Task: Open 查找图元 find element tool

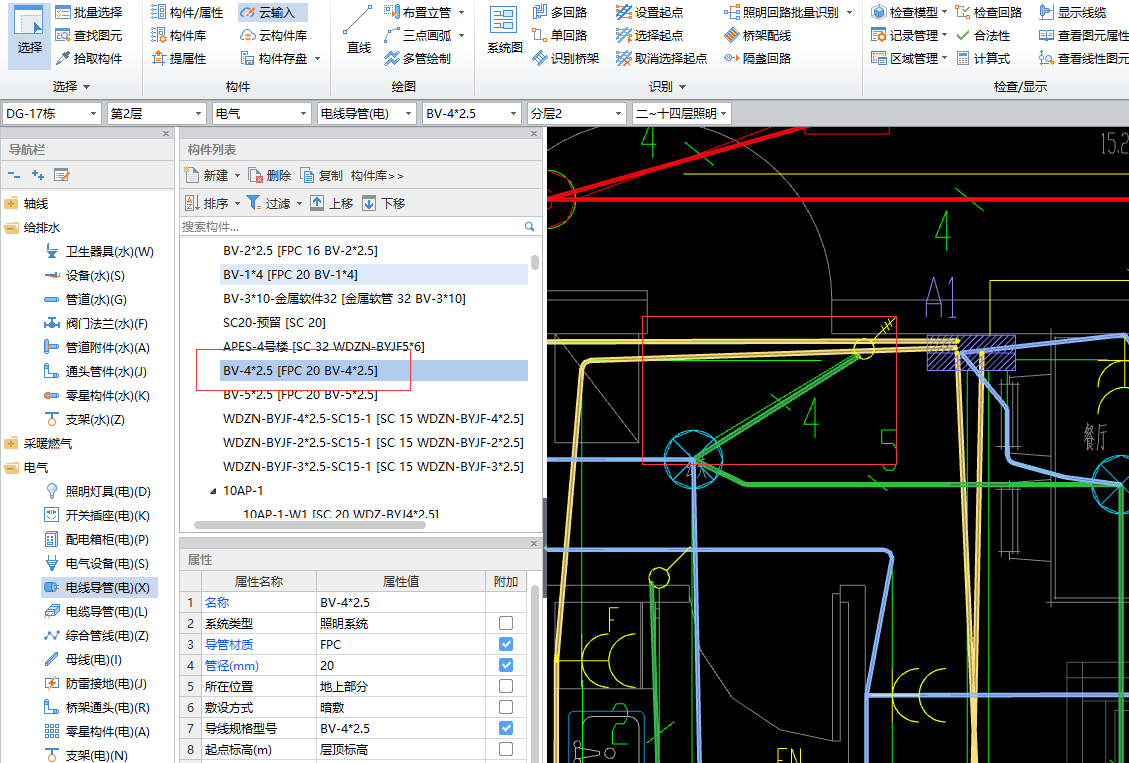Action: (x=89, y=35)
